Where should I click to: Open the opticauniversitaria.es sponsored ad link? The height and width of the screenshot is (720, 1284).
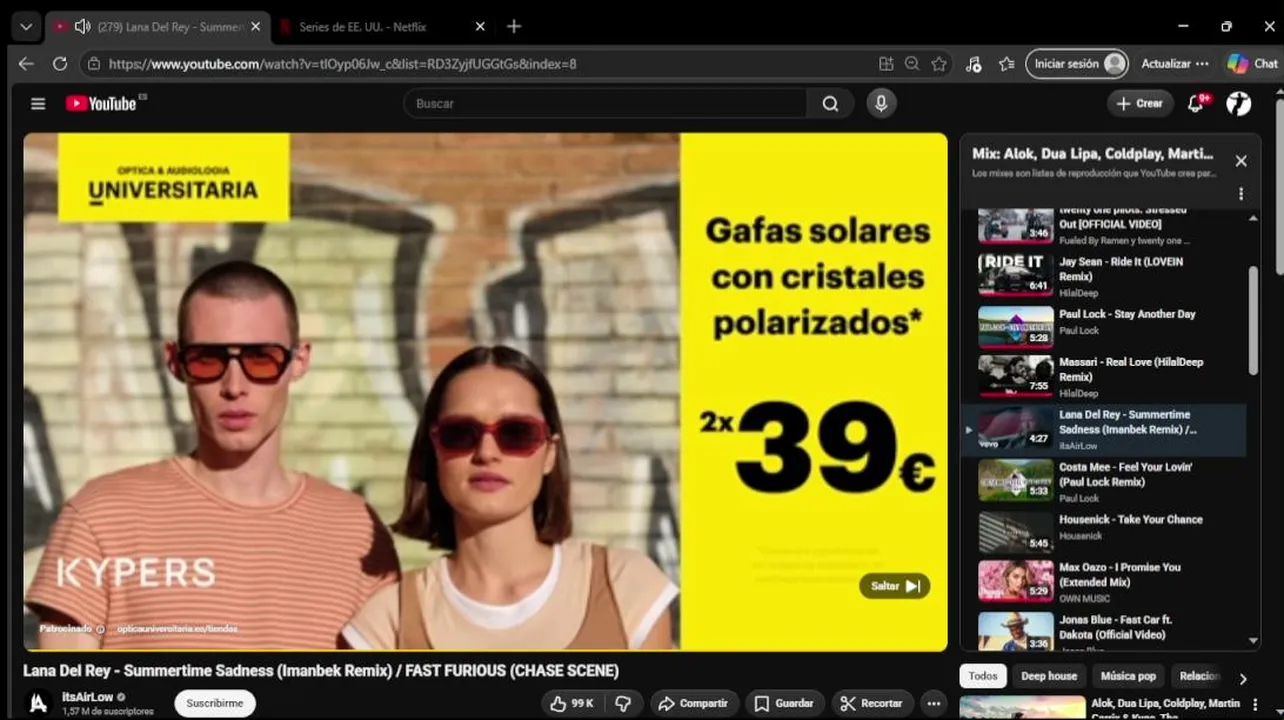[177, 629]
